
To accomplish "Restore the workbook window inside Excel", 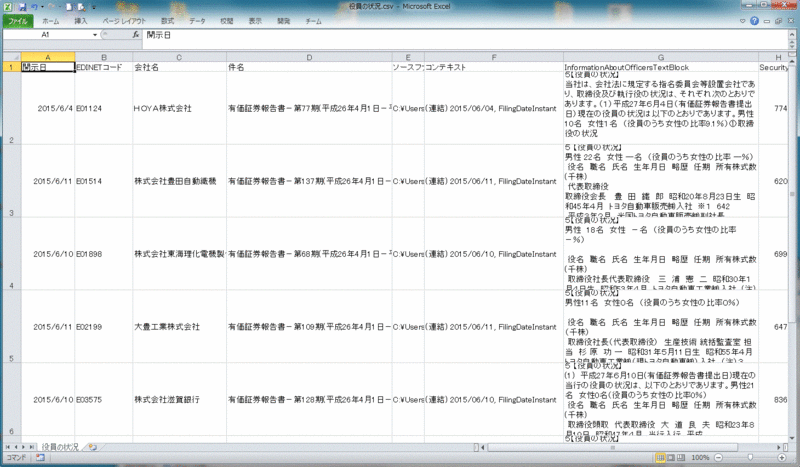I will click(779, 21).
